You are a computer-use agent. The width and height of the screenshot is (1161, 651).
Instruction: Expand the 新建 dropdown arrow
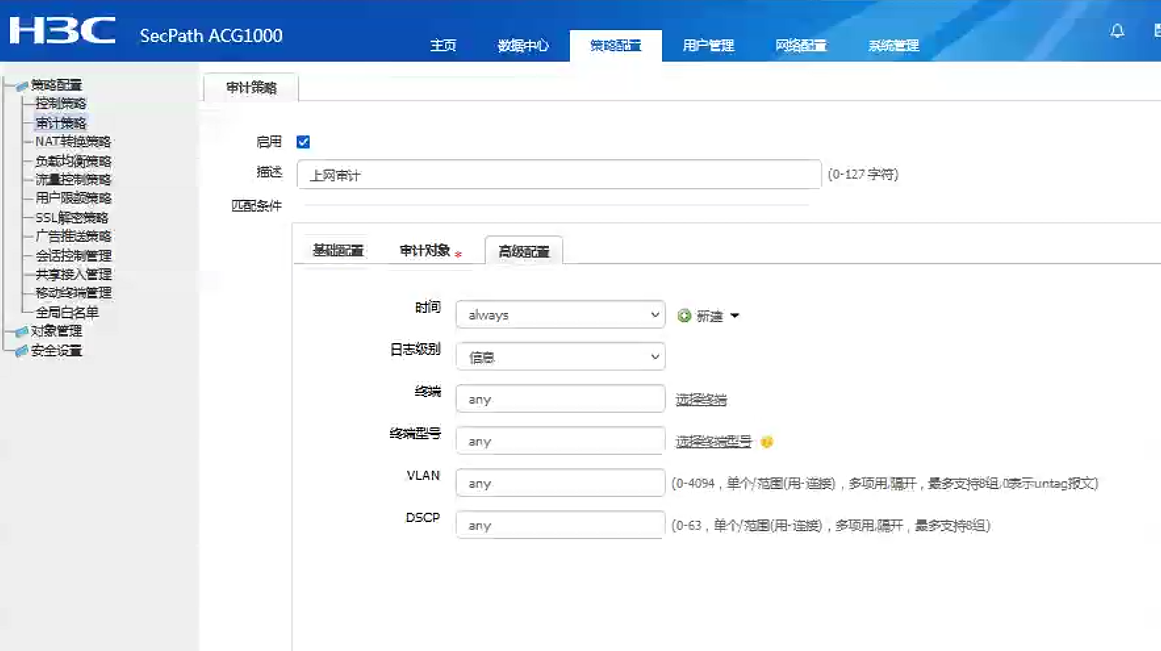(x=735, y=316)
